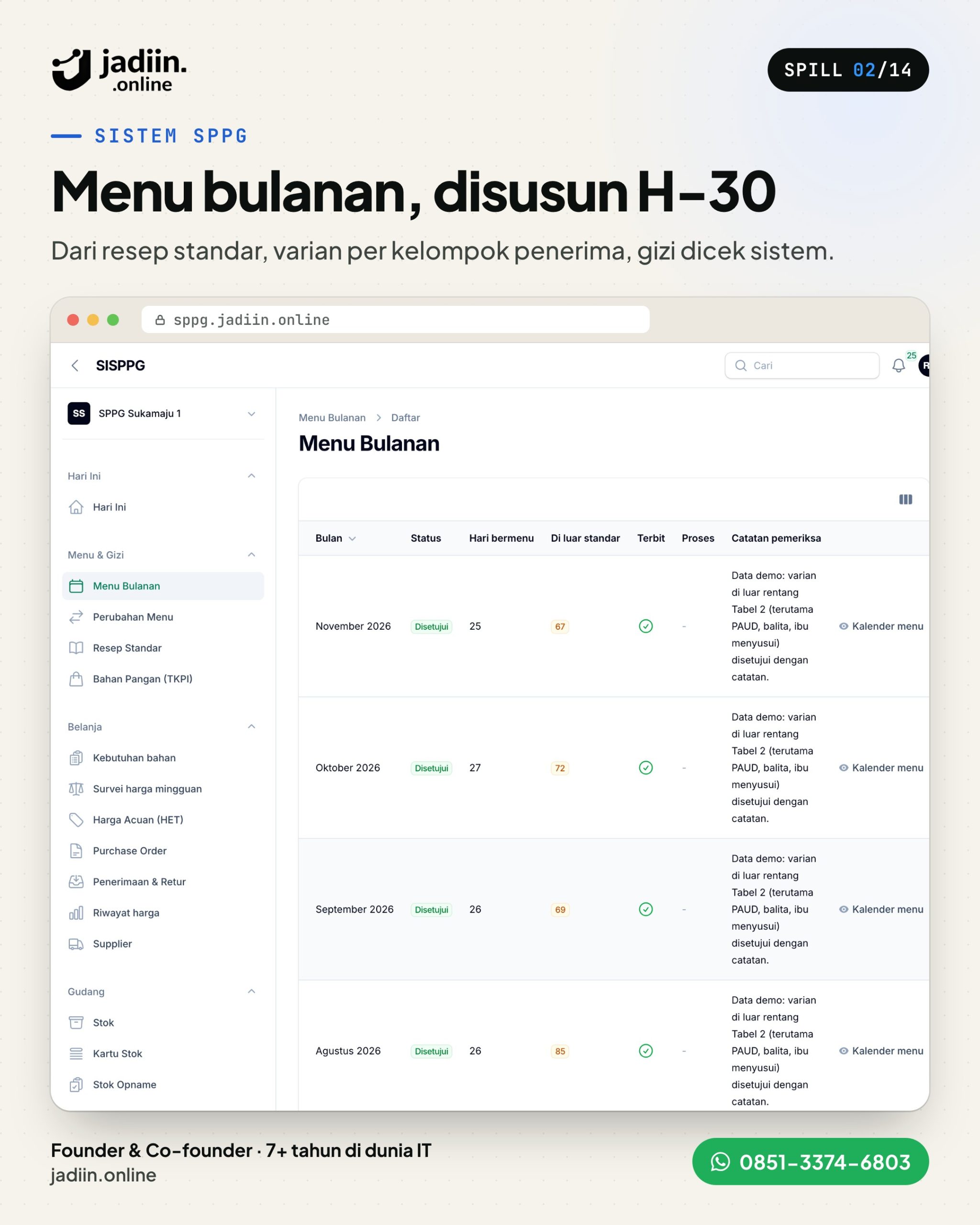
Task: Click the Survei harga scale icon
Action: pyautogui.click(x=76, y=789)
